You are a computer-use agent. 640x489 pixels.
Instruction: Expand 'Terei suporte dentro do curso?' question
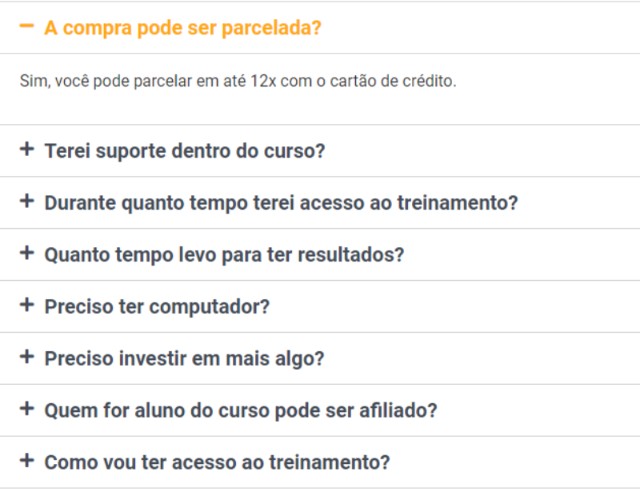coord(184,151)
